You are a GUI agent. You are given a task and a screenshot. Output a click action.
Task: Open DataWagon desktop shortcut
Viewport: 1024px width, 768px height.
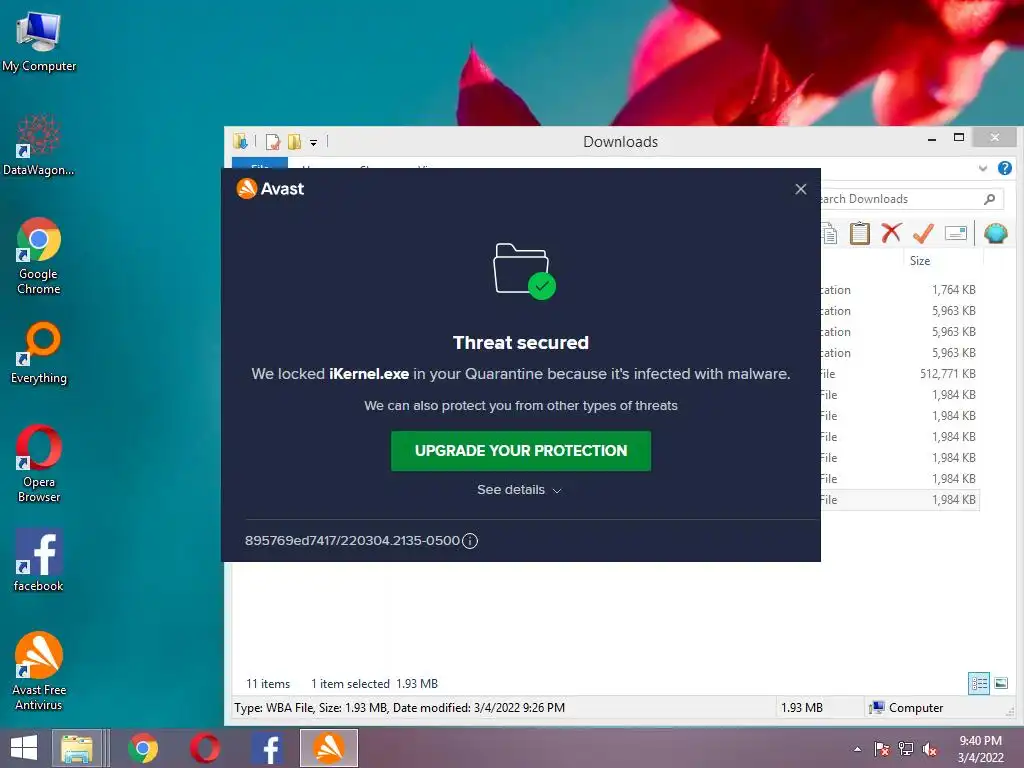(39, 145)
